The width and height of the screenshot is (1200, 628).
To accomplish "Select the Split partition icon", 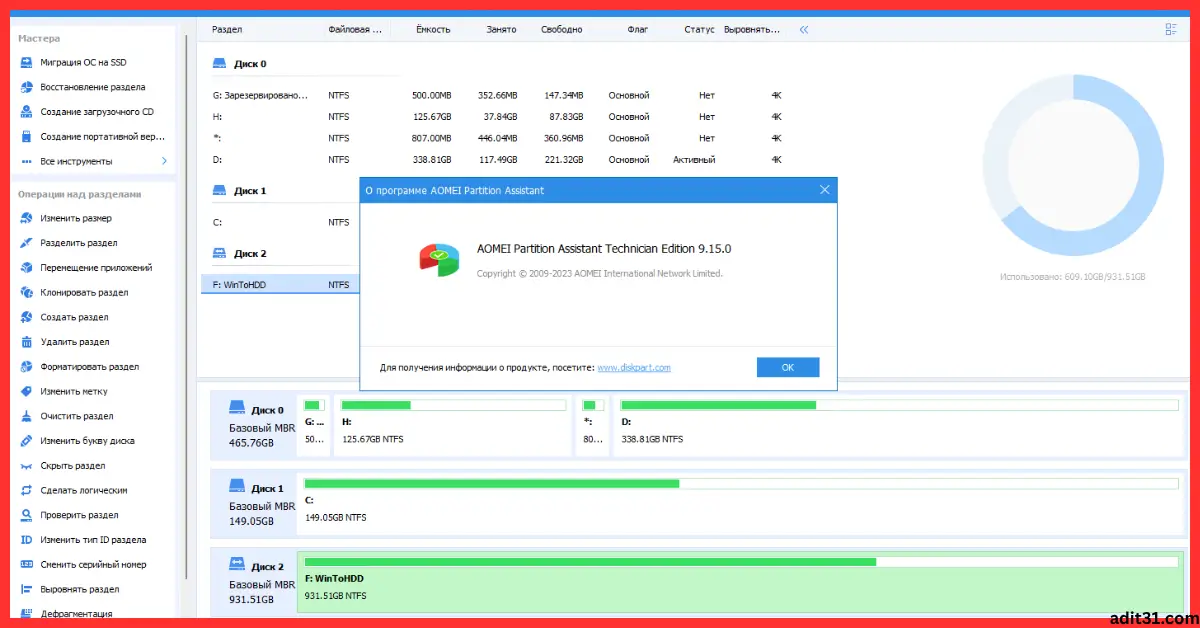I will (28, 243).
